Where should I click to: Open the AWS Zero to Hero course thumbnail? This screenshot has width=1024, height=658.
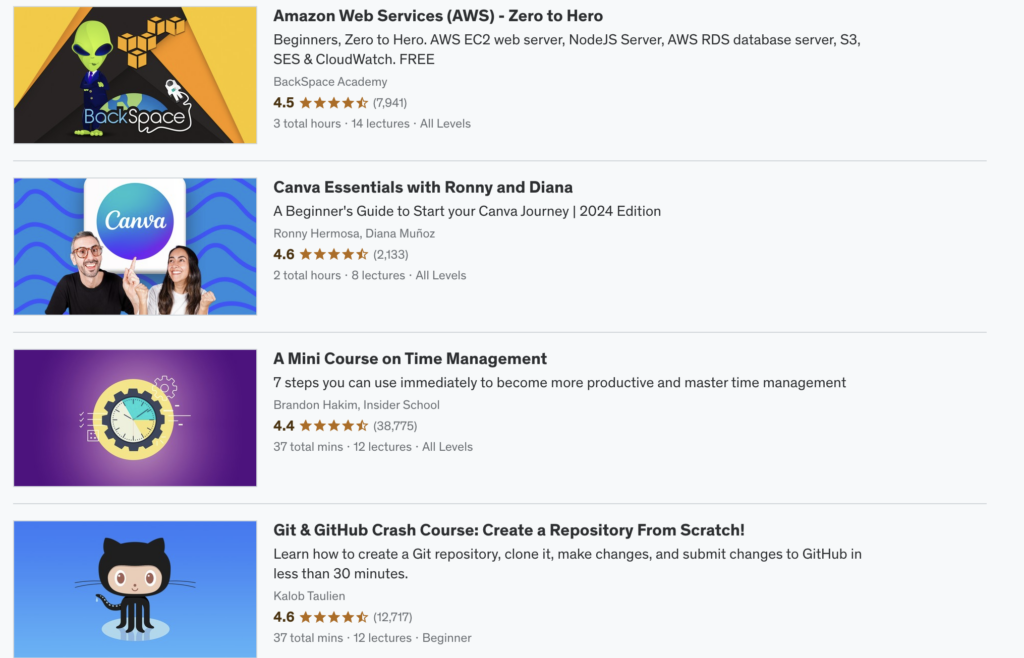point(135,75)
